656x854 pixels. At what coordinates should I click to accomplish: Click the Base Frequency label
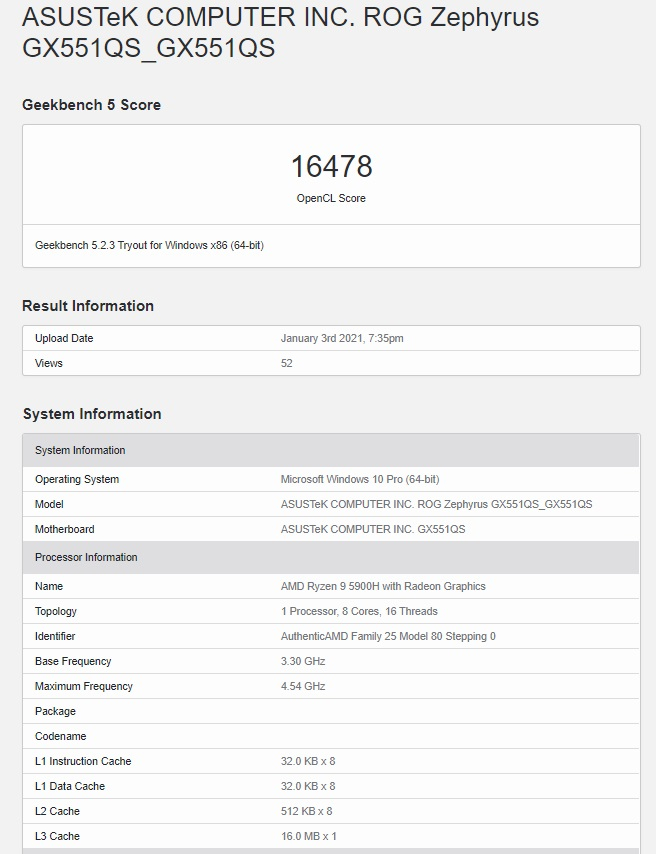click(73, 661)
